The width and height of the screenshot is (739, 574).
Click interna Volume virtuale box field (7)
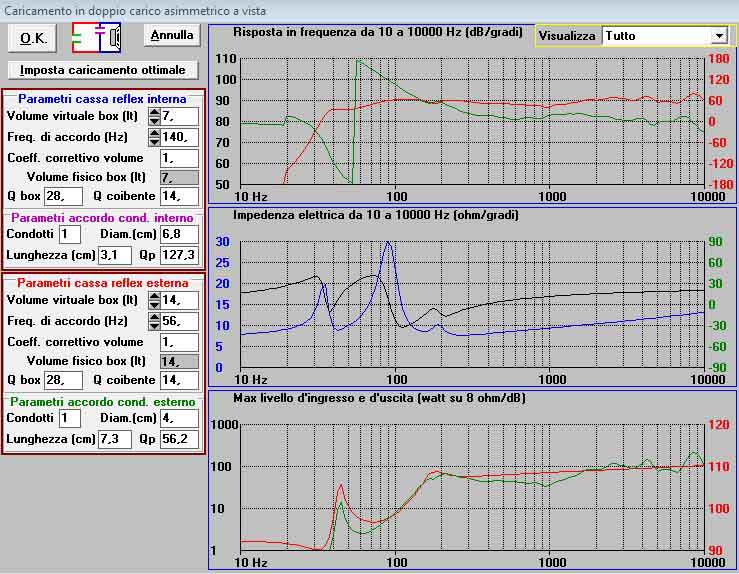pyautogui.click(x=180, y=116)
